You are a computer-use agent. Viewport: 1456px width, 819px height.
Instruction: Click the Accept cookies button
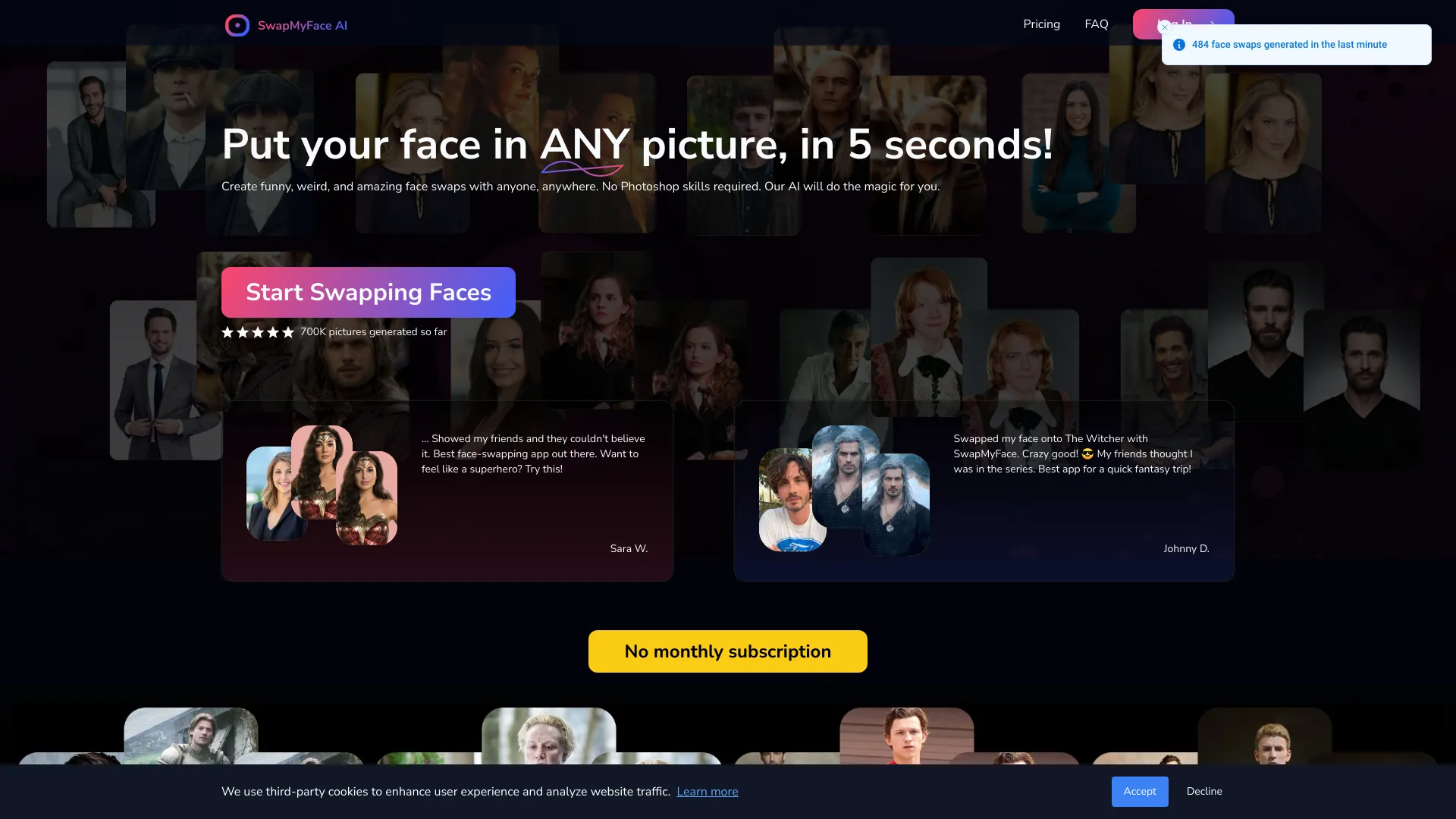click(x=1139, y=791)
